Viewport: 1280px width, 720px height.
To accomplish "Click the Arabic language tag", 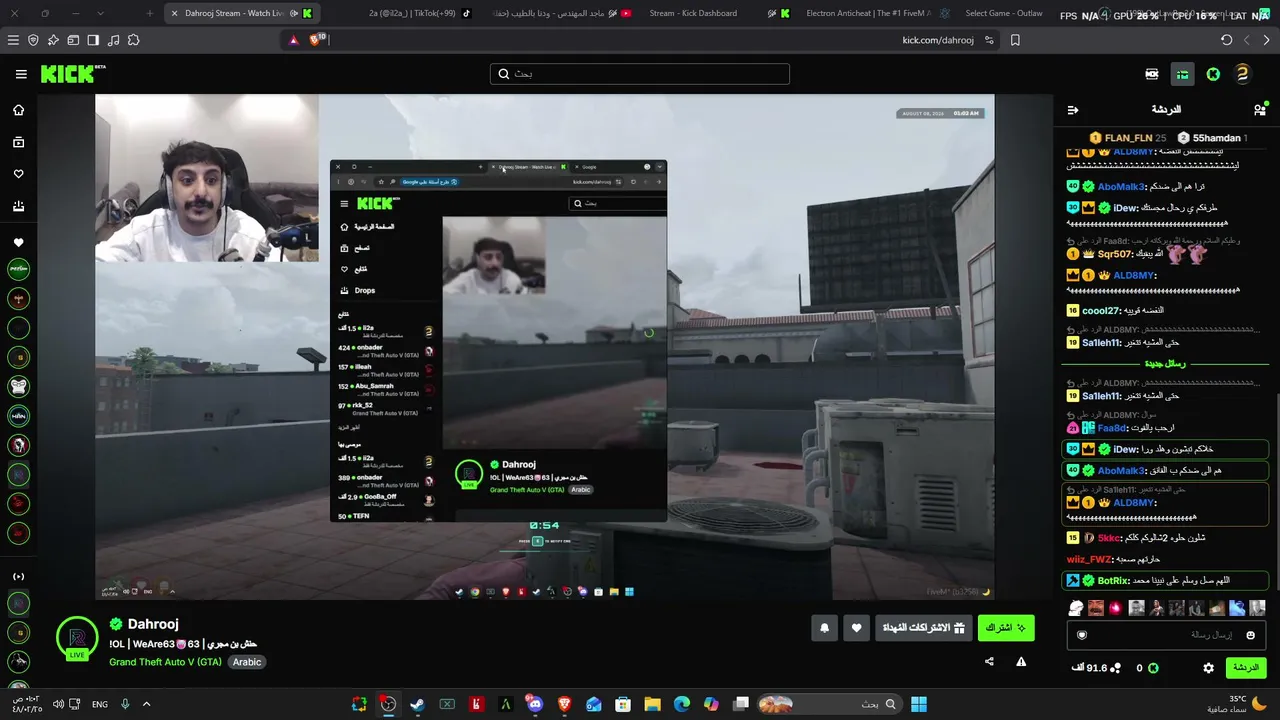I will (x=247, y=662).
